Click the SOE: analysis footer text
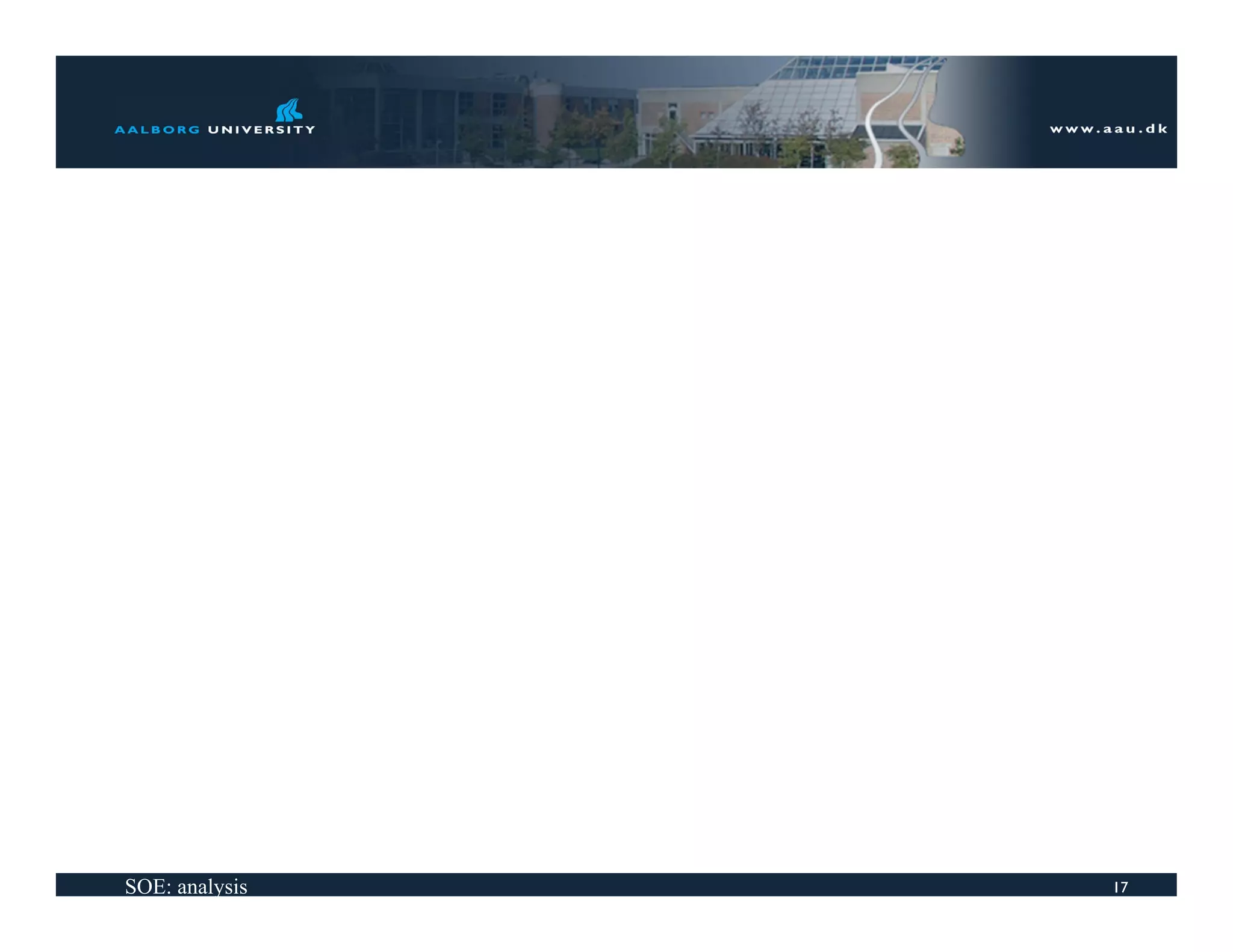Screen dimensions: 1233x952 click(186, 886)
